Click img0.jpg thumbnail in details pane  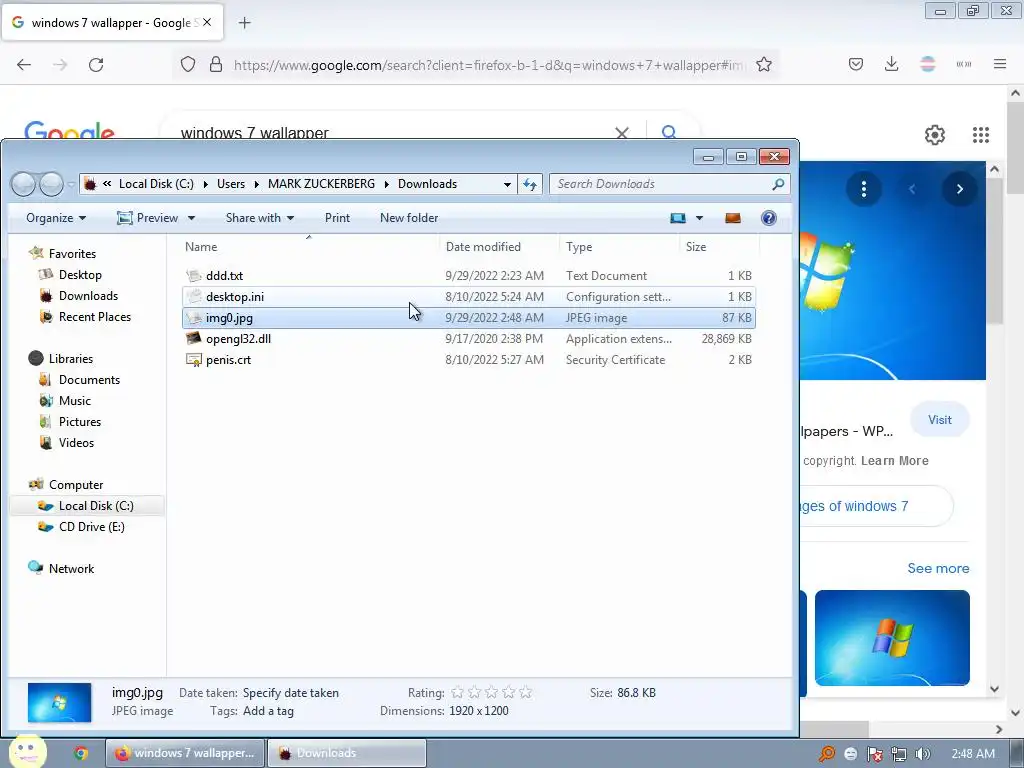pyautogui.click(x=59, y=703)
